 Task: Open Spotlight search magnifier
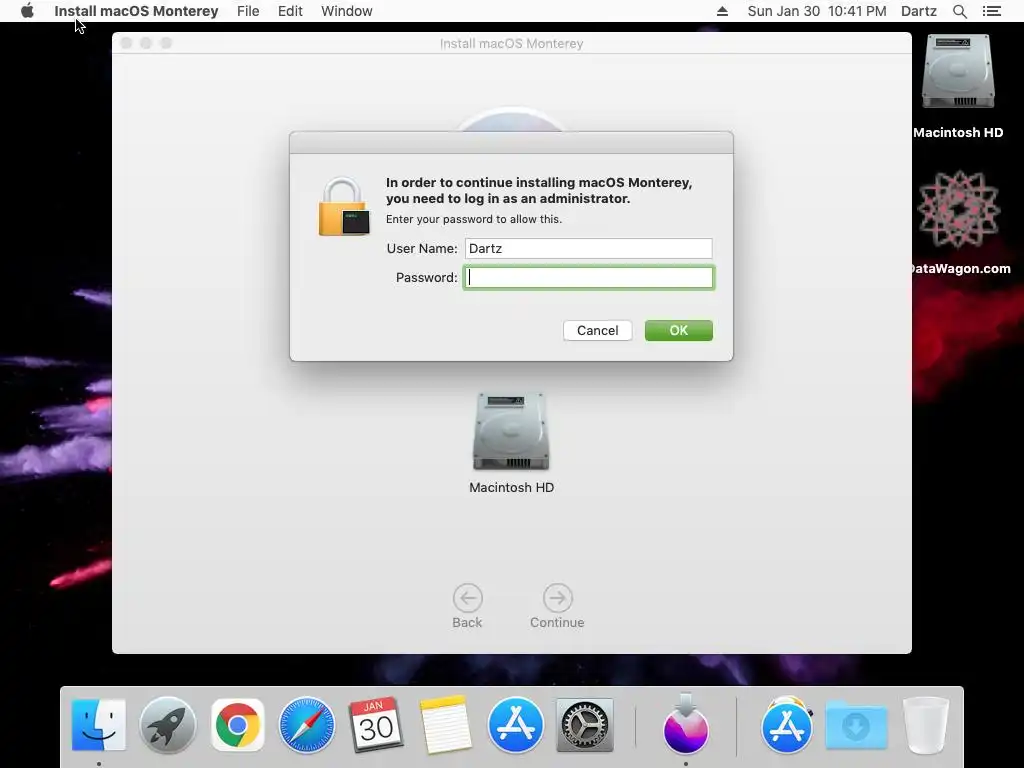[959, 11]
